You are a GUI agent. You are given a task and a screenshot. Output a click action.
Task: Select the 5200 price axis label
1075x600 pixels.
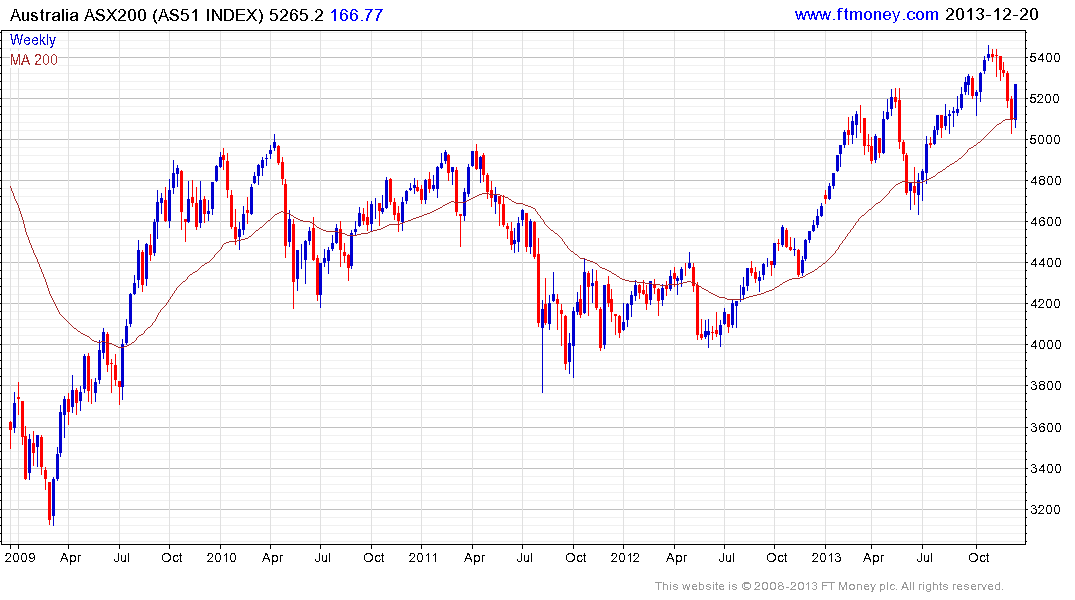coord(1045,99)
